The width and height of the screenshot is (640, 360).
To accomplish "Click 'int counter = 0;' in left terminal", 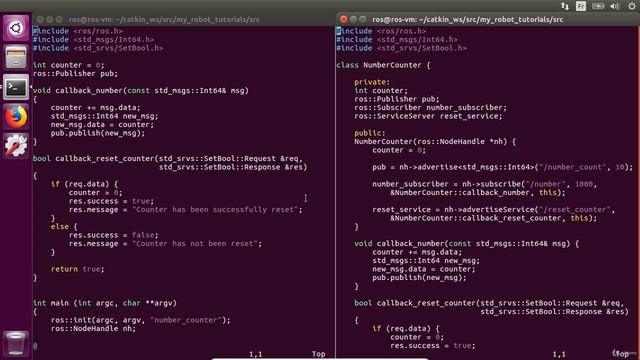I will click(x=69, y=65).
